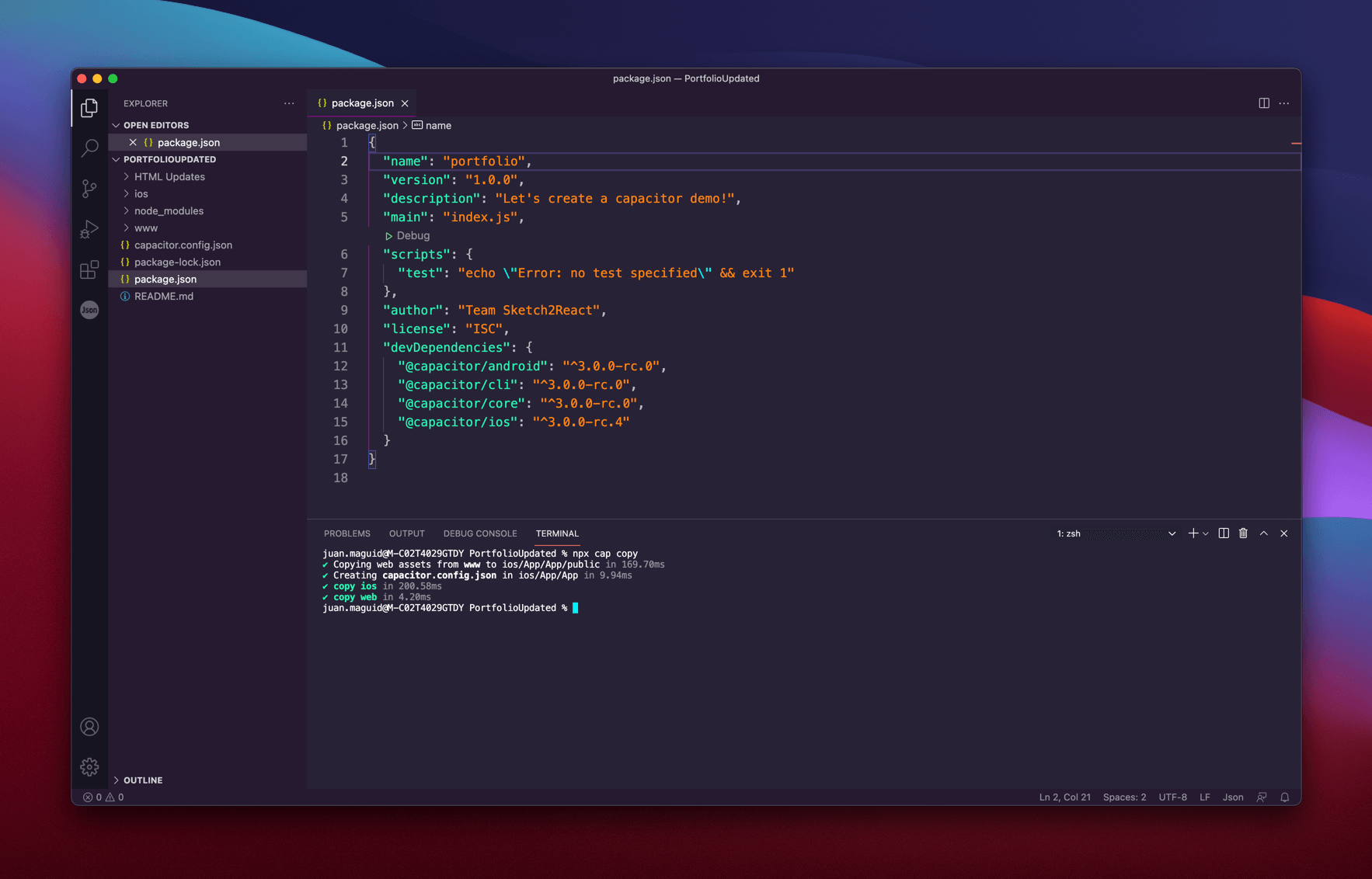Expand the Outline section
The height and width of the screenshot is (879, 1372).
[x=143, y=780]
